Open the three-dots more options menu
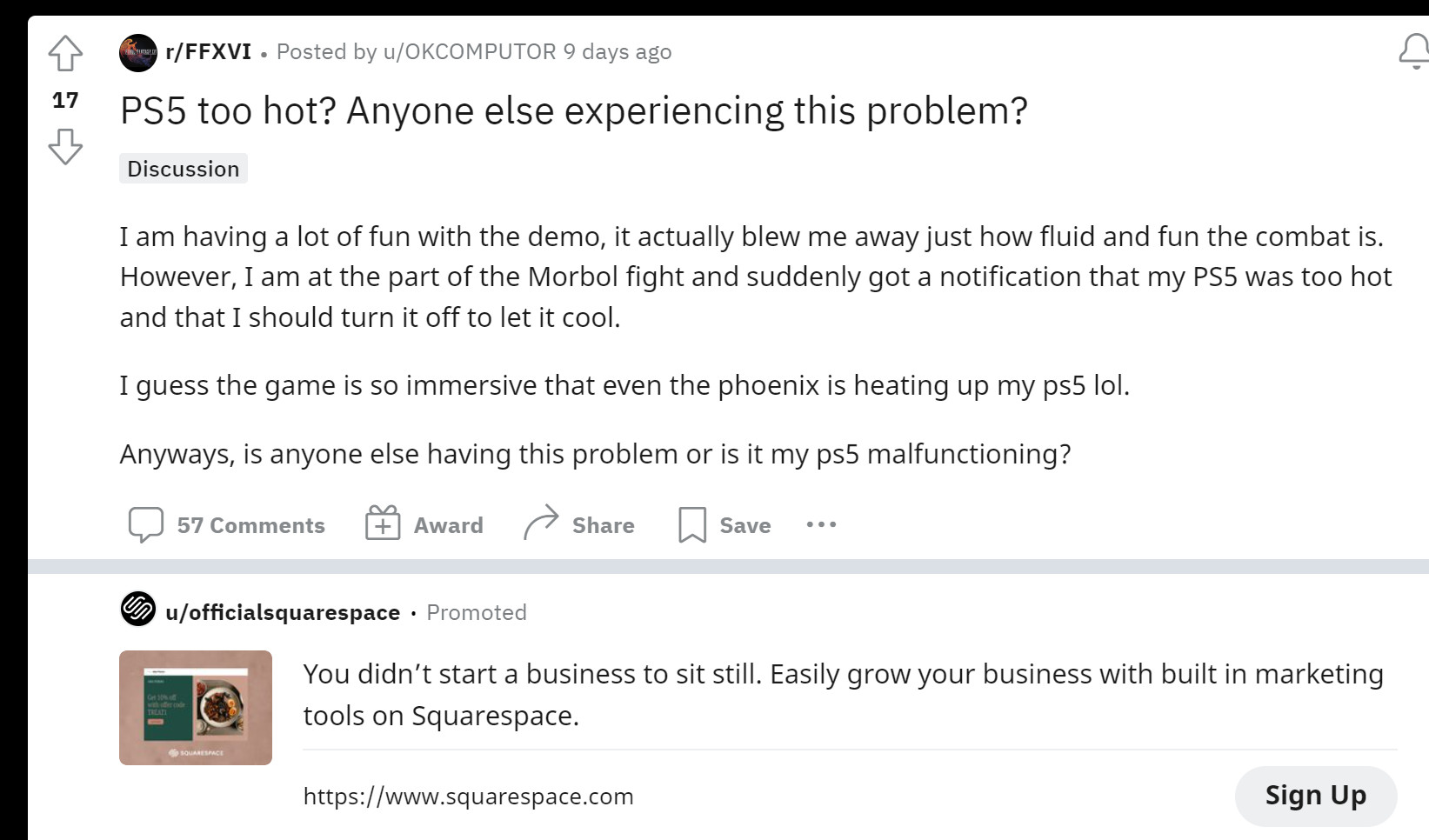Image resolution: width=1429 pixels, height=840 pixels. coord(821,524)
